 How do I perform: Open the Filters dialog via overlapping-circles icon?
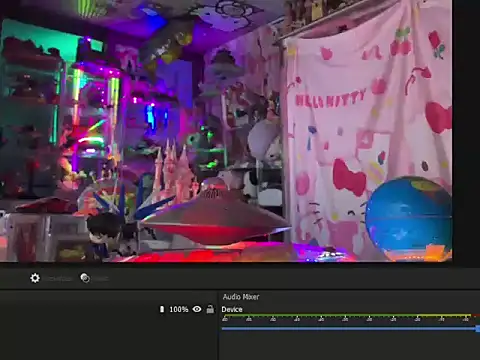tap(85, 278)
